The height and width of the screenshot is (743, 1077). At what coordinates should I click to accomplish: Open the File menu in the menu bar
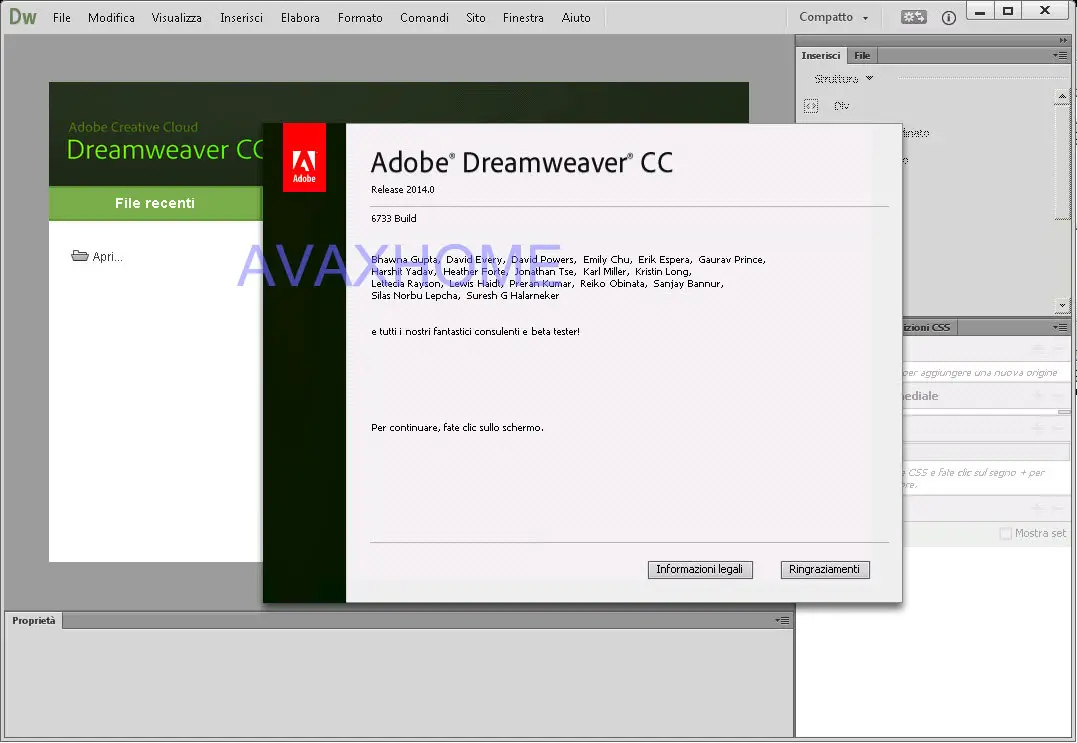tap(62, 18)
